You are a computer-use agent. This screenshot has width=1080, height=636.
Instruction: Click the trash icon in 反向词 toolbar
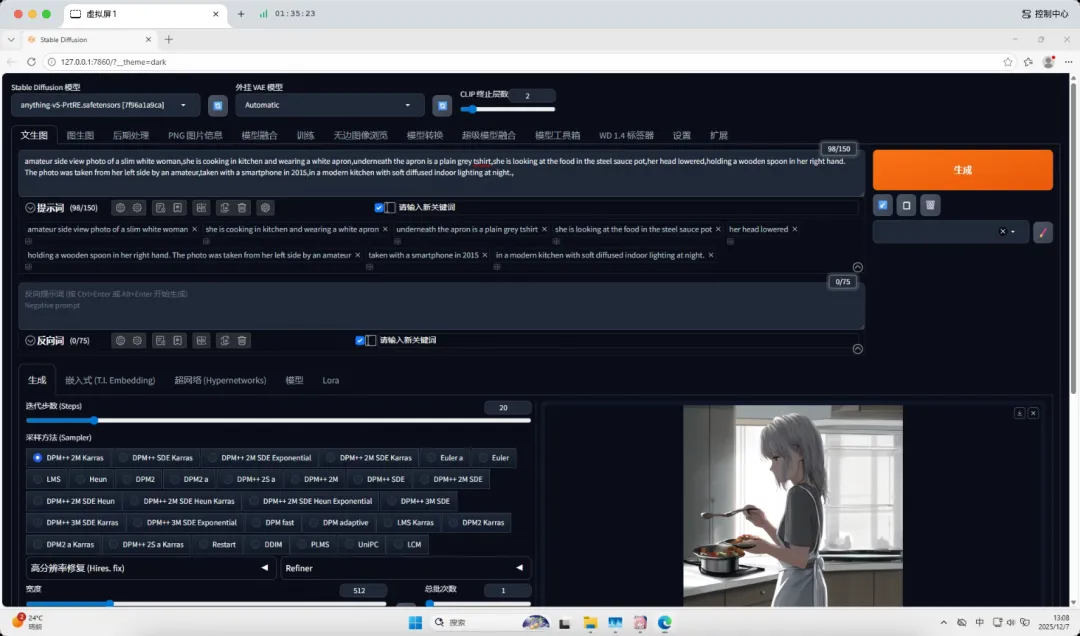point(242,341)
